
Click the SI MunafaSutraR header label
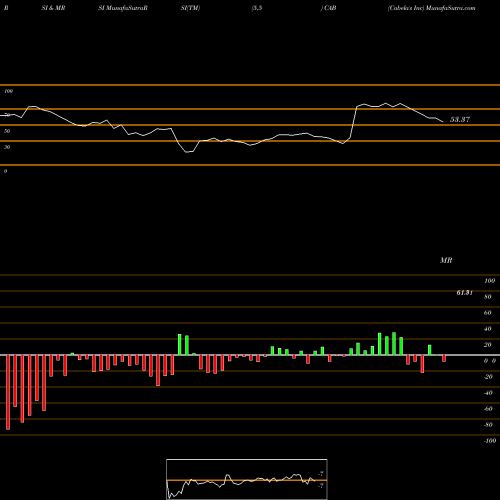tap(123, 8)
